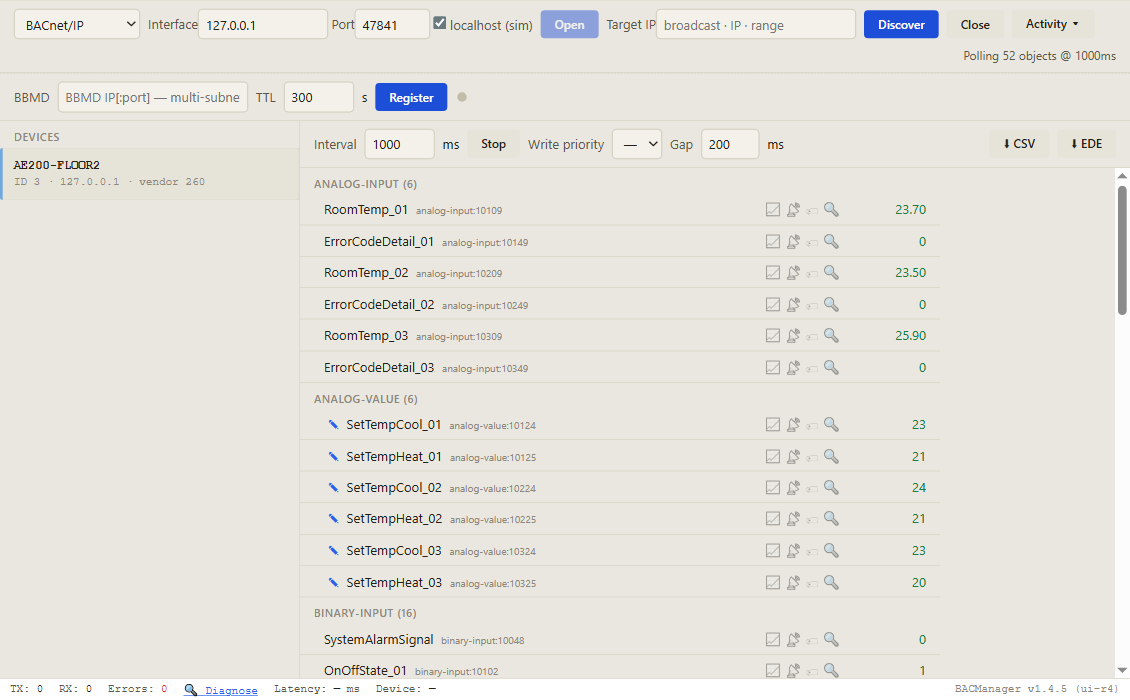
Task: Click the satellite dish icon for RoomTemp_01
Action: (793, 210)
